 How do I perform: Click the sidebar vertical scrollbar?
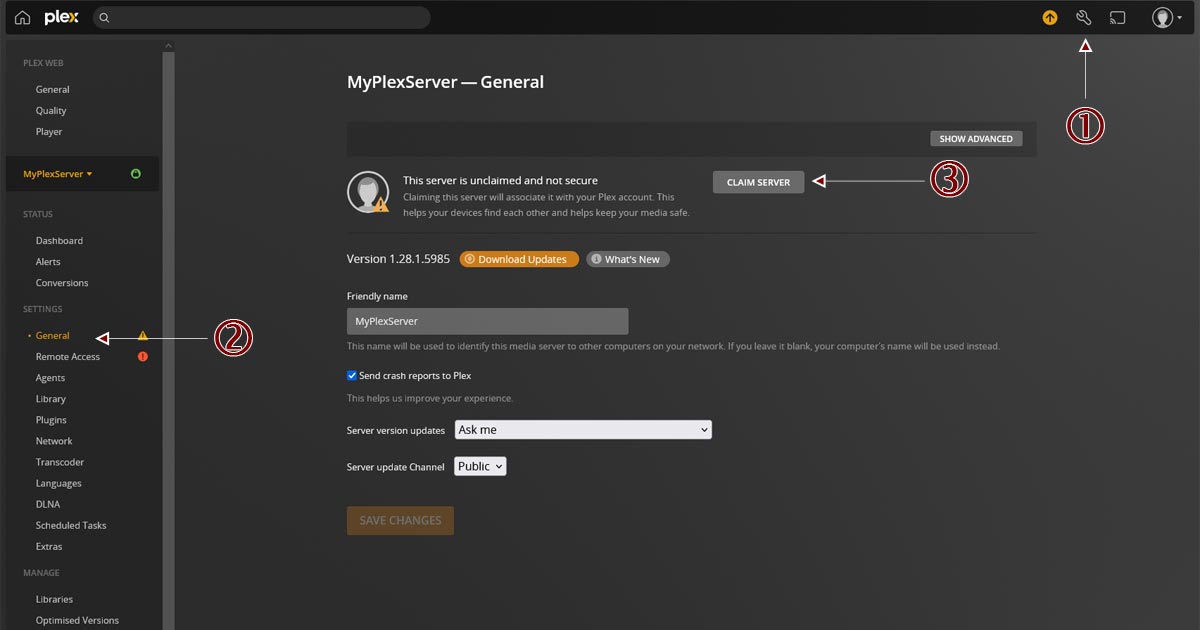(x=168, y=340)
